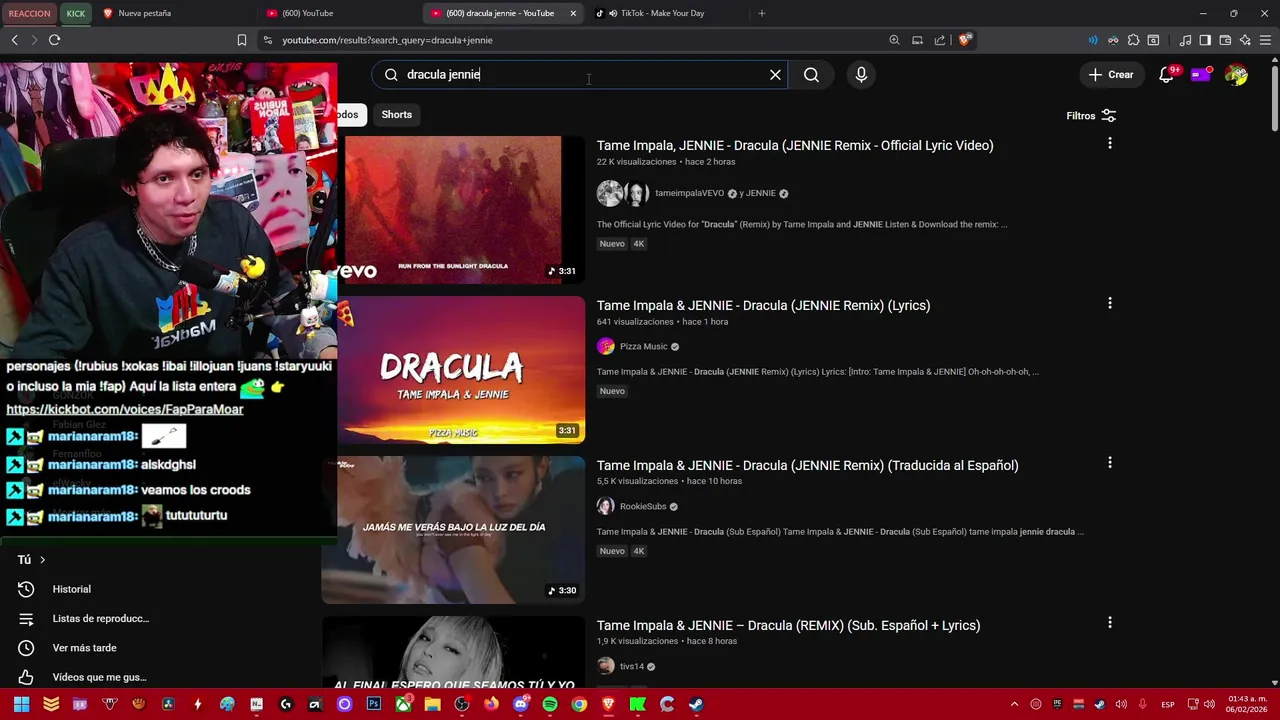Clear the dracula jennie search text
The height and width of the screenshot is (720, 1280).
pyautogui.click(x=775, y=75)
